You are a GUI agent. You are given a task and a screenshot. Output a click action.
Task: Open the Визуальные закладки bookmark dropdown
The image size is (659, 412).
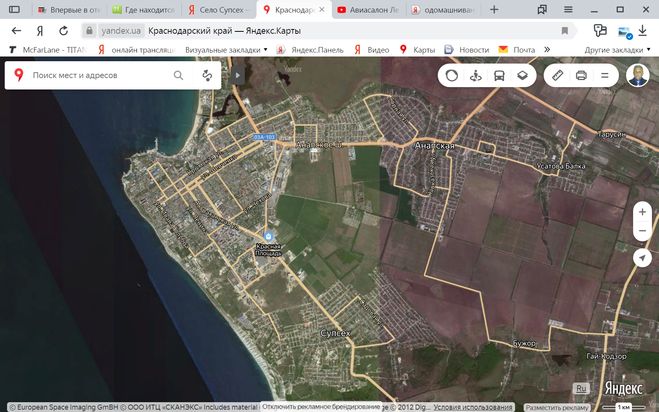pyautogui.click(x=226, y=49)
